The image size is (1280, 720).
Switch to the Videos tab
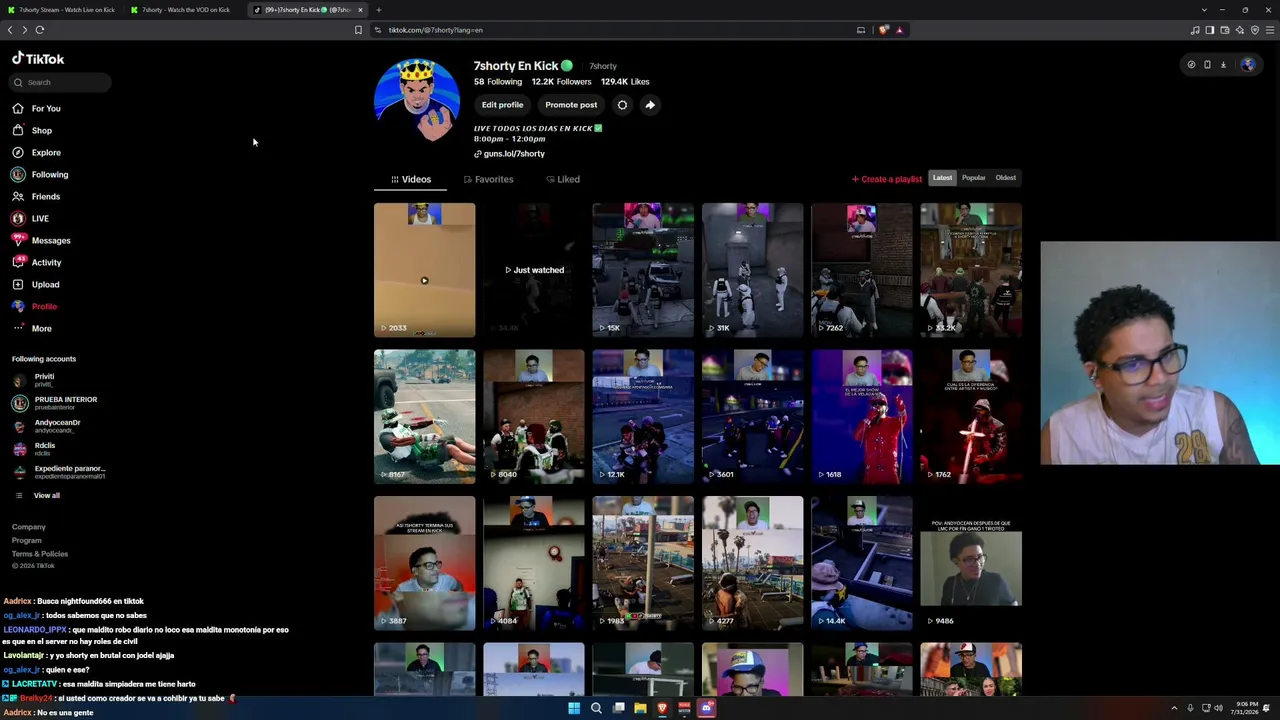click(411, 180)
